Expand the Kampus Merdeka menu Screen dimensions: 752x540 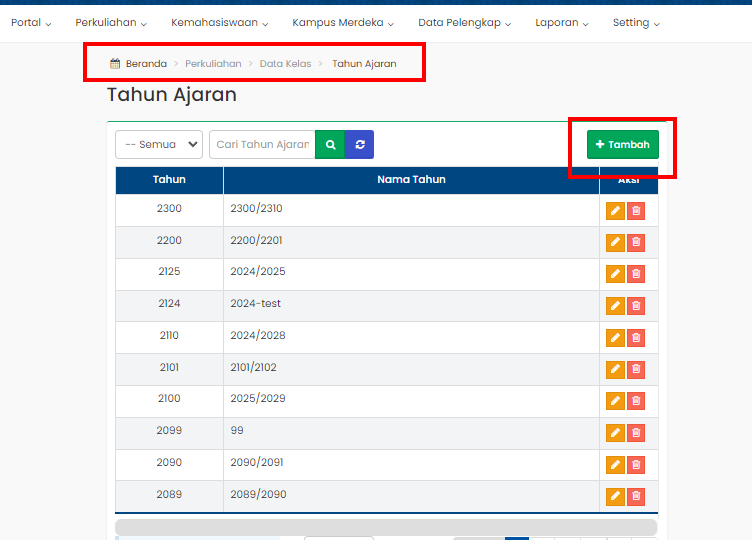(x=343, y=23)
